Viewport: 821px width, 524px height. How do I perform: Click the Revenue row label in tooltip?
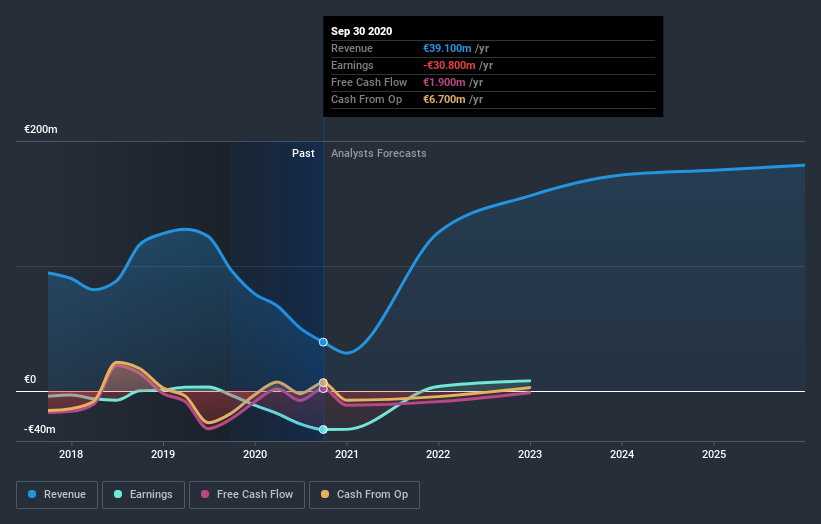(x=352, y=48)
